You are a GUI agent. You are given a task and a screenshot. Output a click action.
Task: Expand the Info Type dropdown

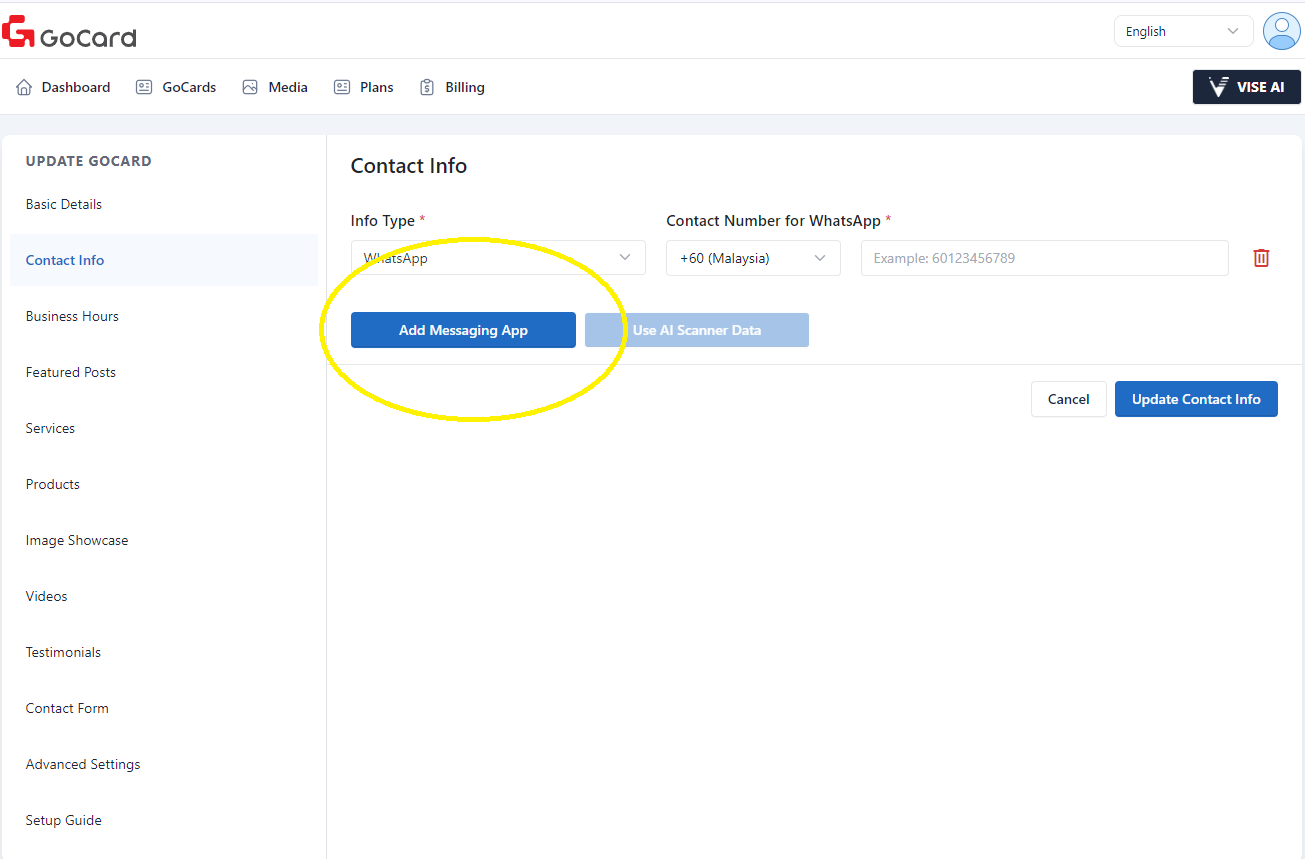[x=497, y=258]
